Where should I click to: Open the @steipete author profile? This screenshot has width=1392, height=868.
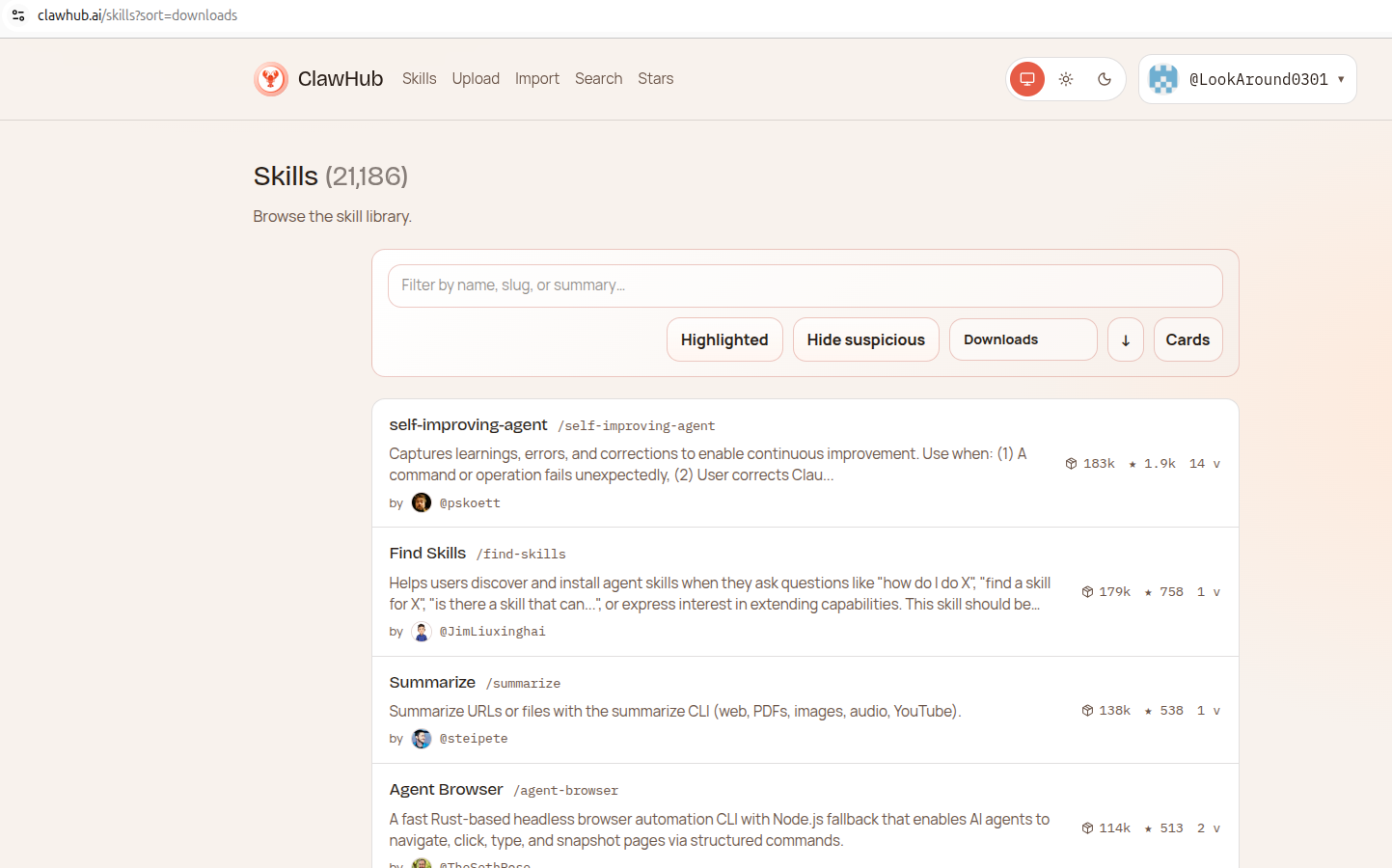tap(474, 739)
